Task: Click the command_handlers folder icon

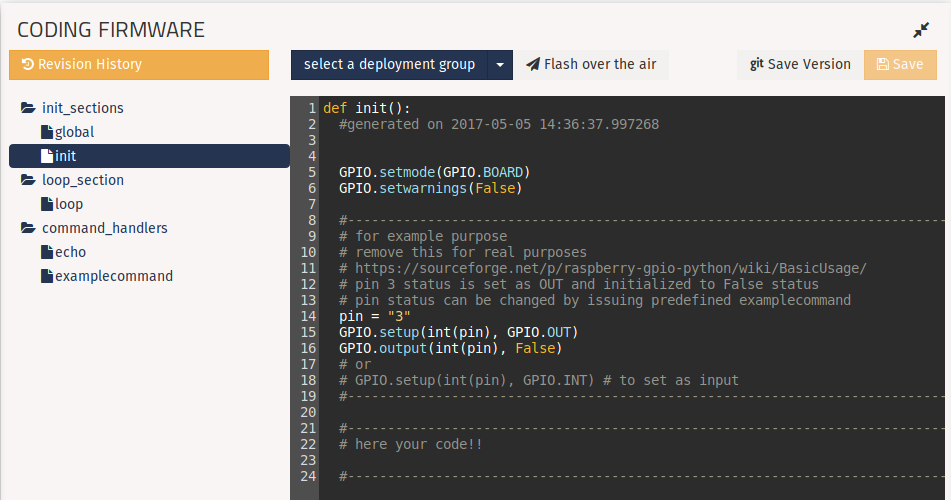Action: (28, 229)
